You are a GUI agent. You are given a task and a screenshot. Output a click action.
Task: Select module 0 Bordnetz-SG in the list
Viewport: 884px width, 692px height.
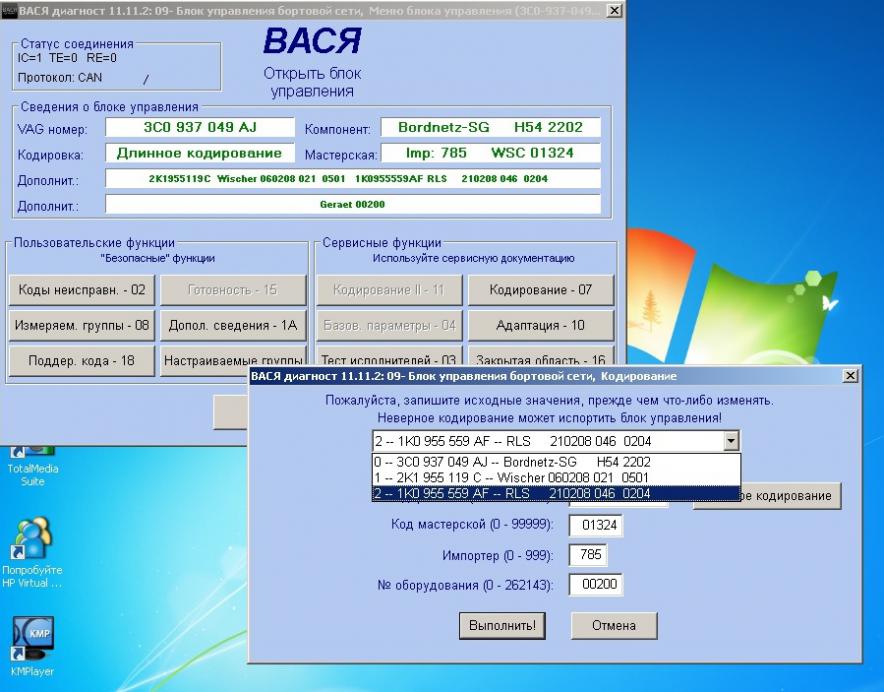[x=556, y=462]
